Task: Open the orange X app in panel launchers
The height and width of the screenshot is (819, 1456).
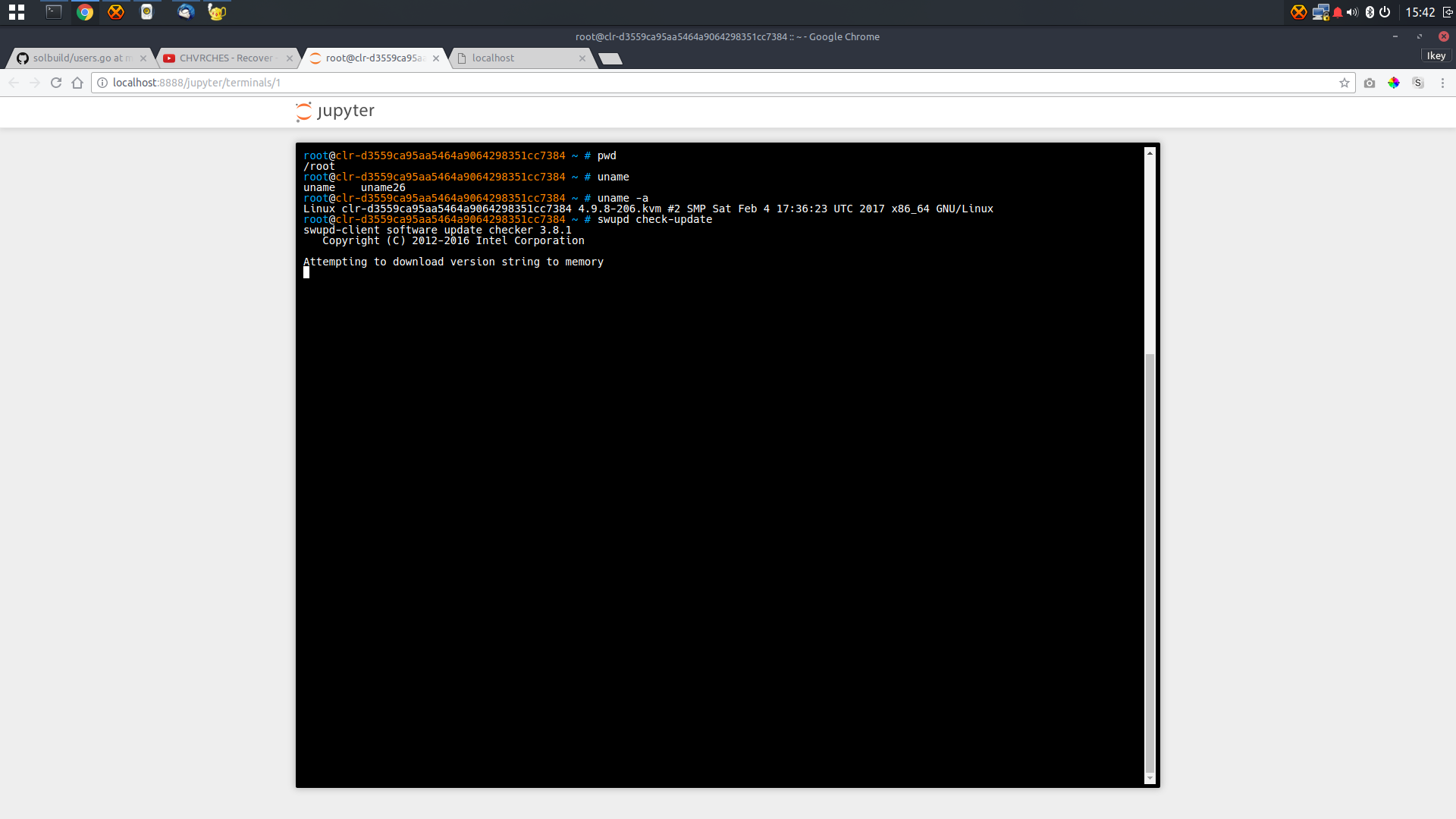Action: click(x=115, y=12)
